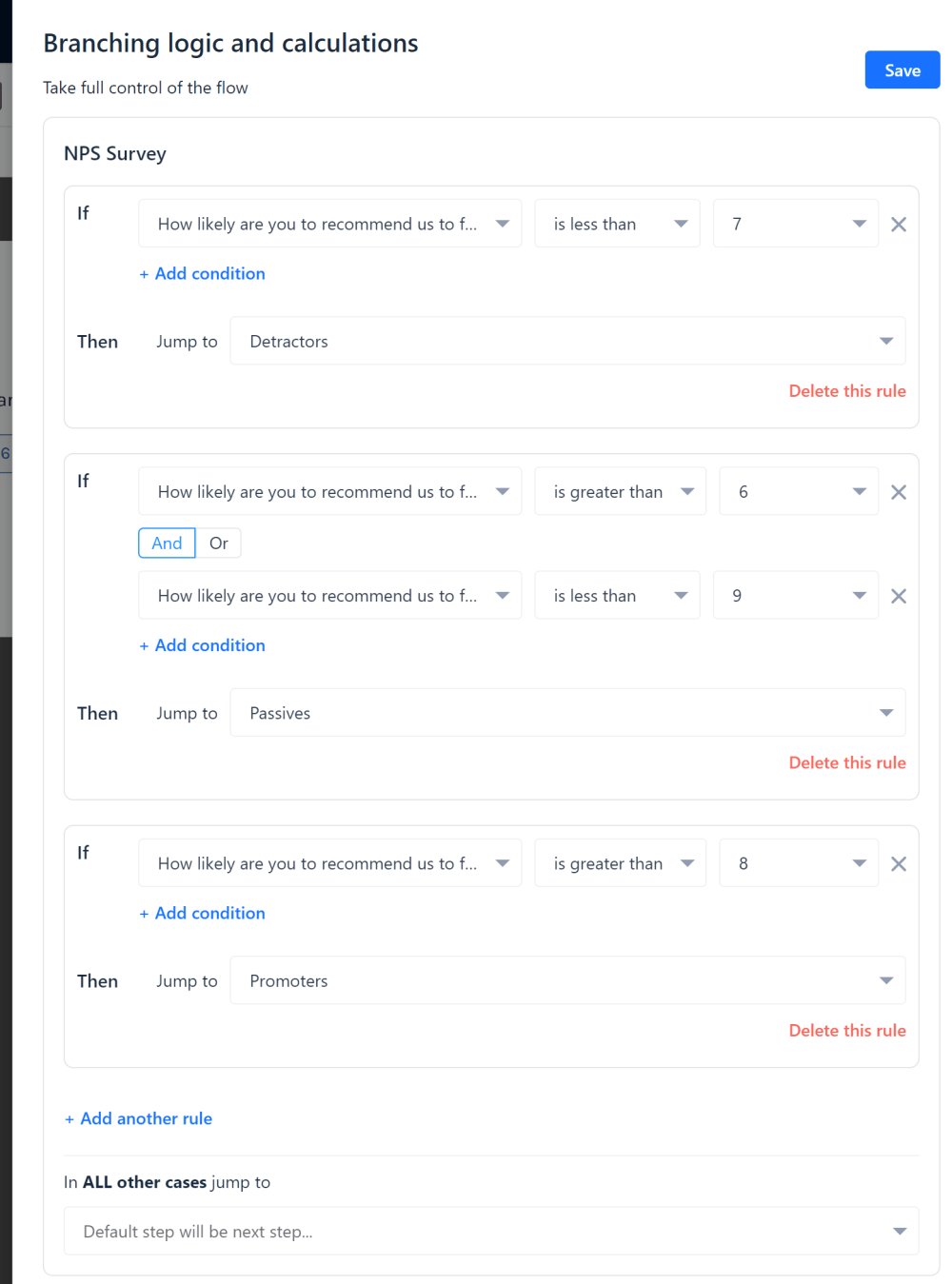The width and height of the screenshot is (952, 1284).
Task: Add condition to the Detractors rule
Action: 203,274
